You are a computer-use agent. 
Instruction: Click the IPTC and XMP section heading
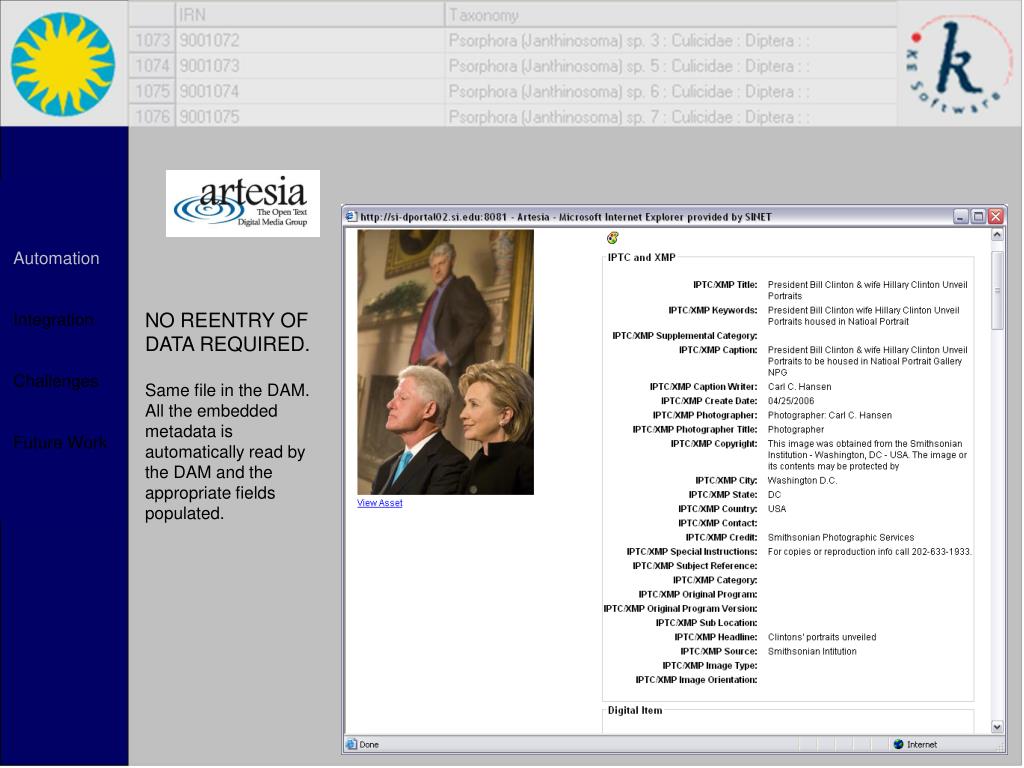(x=641, y=257)
